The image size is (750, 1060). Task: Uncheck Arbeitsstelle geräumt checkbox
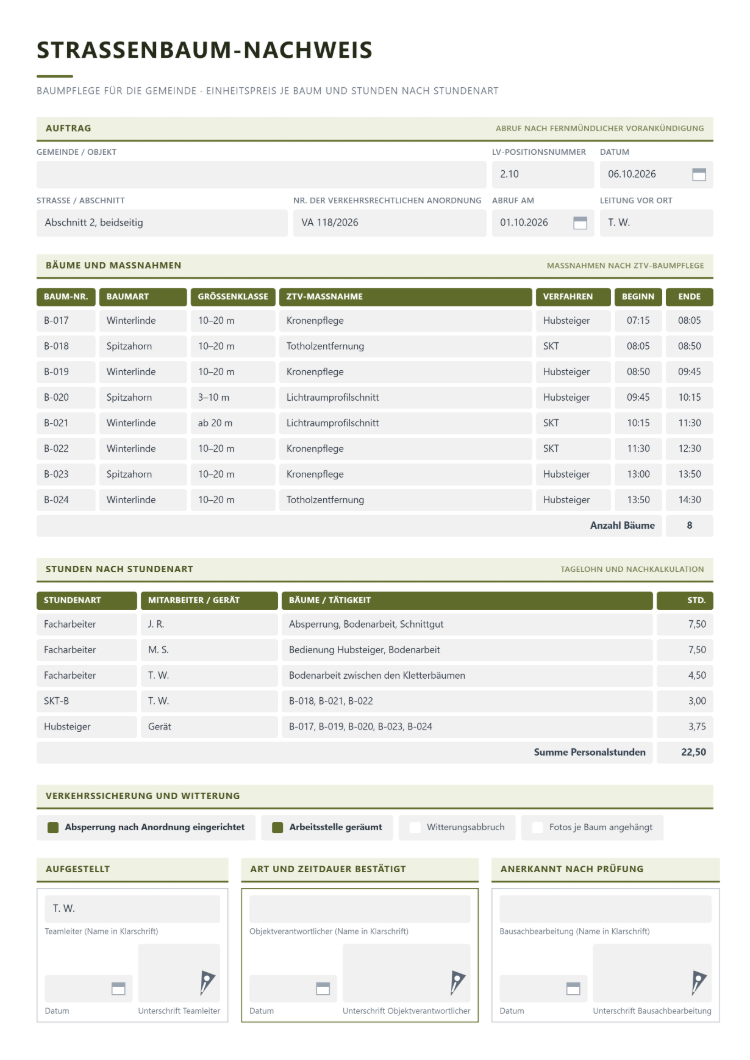click(277, 827)
